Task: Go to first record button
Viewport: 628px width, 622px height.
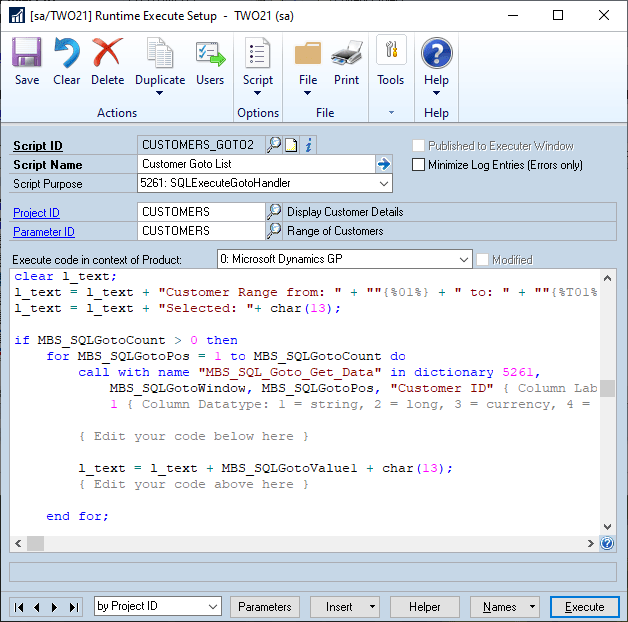Action: (x=19, y=607)
